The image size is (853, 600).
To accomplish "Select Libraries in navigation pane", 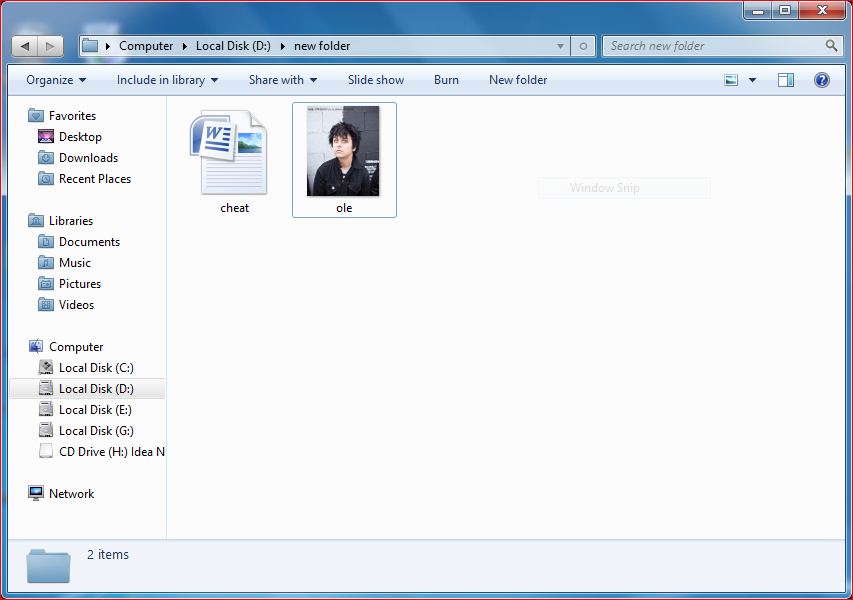I will [60, 221].
